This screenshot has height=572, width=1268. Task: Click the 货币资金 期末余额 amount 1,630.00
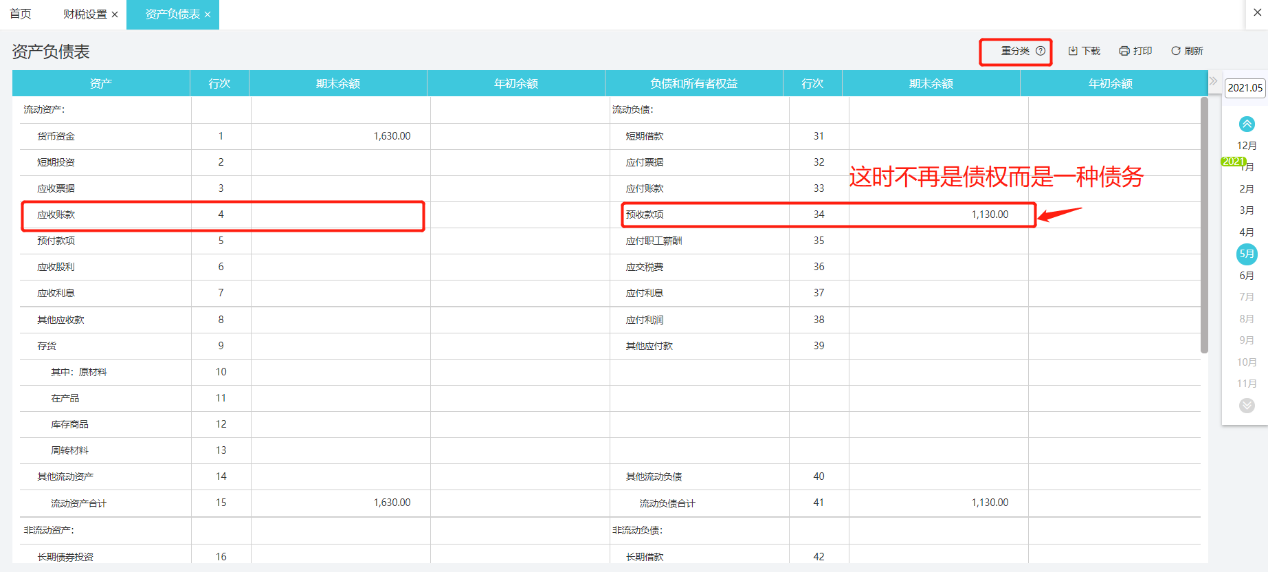tap(392, 136)
